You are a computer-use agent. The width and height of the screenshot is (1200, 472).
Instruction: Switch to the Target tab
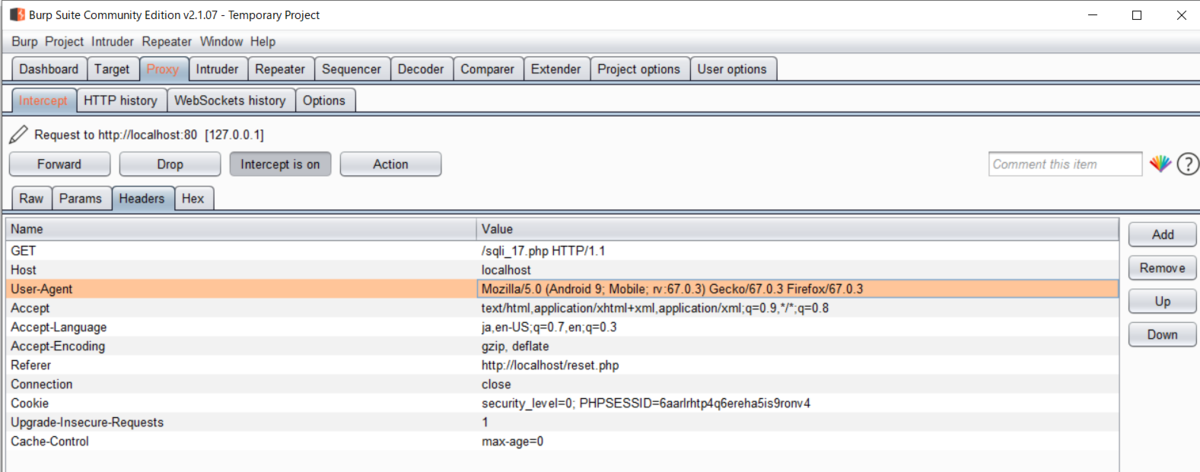click(112, 69)
